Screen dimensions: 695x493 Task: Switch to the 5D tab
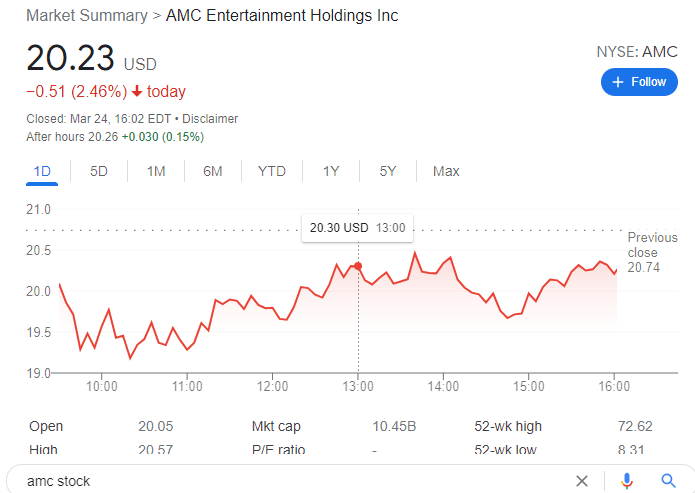(99, 171)
